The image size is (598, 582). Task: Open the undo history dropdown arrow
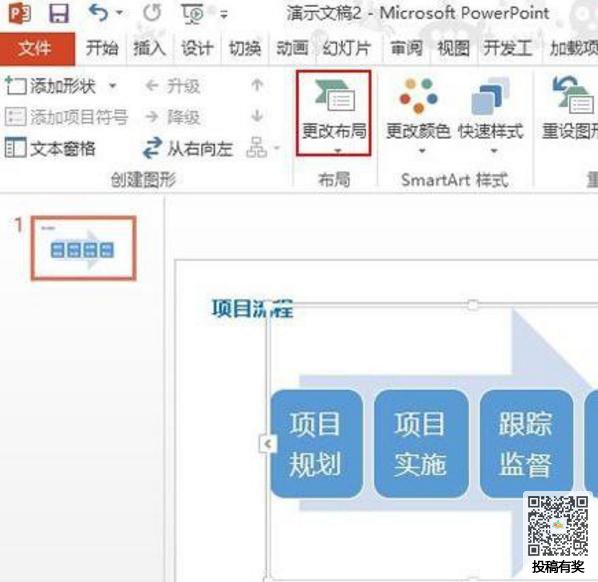click(119, 13)
